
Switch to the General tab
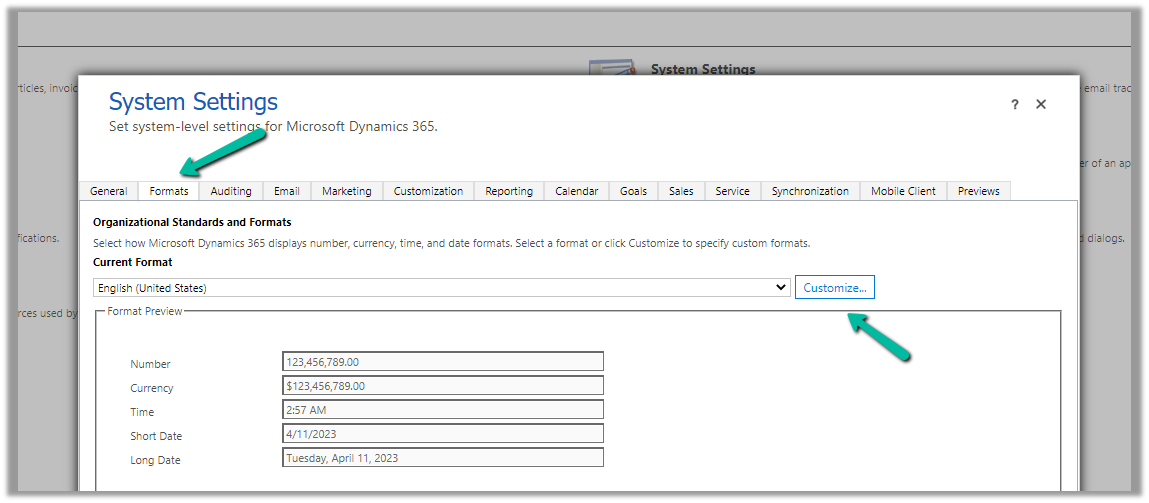point(108,191)
